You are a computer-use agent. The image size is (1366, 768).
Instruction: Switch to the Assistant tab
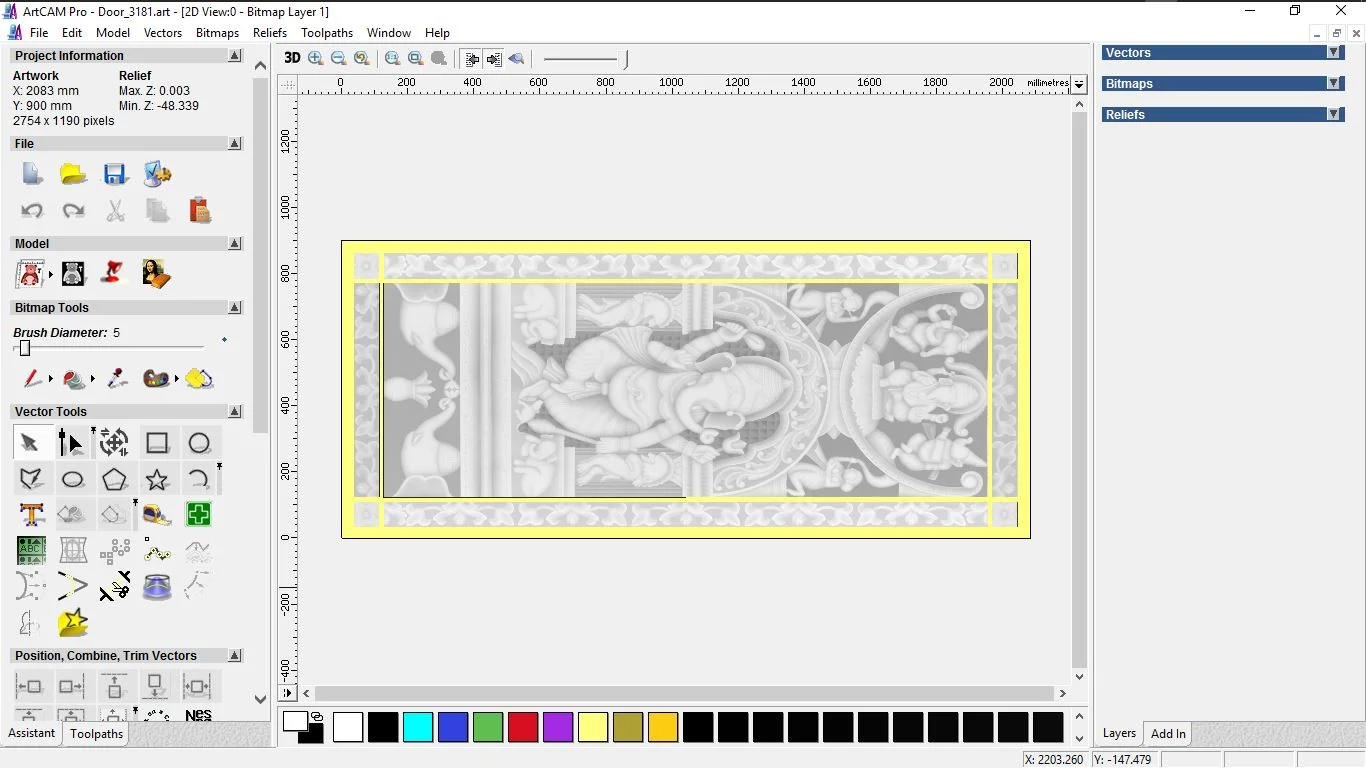coord(32,733)
